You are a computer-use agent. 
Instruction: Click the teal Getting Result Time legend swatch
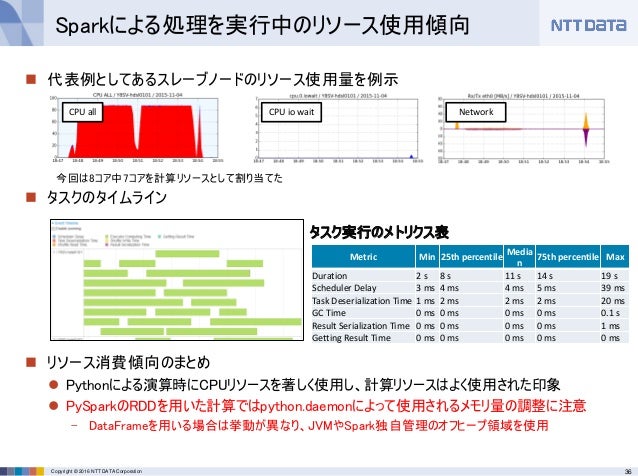pyautogui.click(x=160, y=236)
